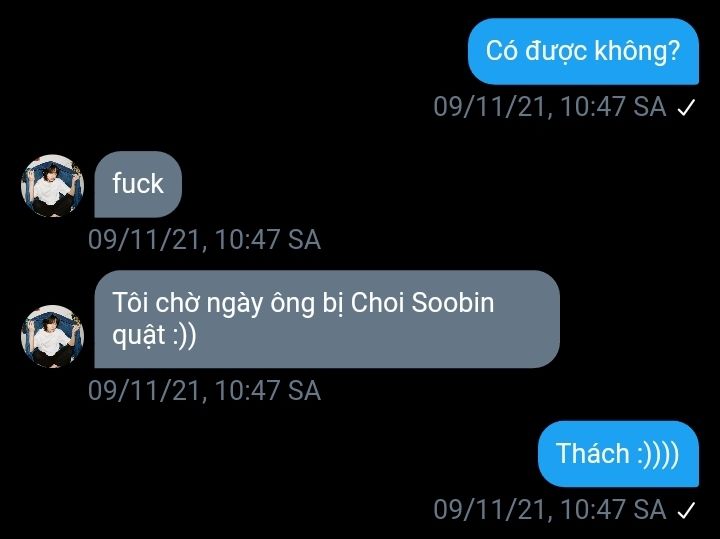
Task: Click timestamp below "Thách :))))" message
Action: click(550, 510)
